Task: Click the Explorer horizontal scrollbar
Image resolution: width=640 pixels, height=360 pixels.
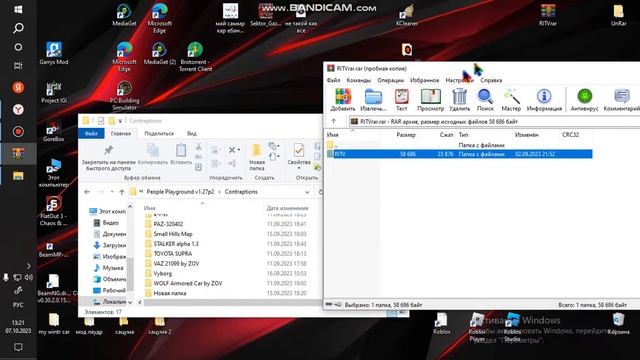Action: [x=233, y=302]
